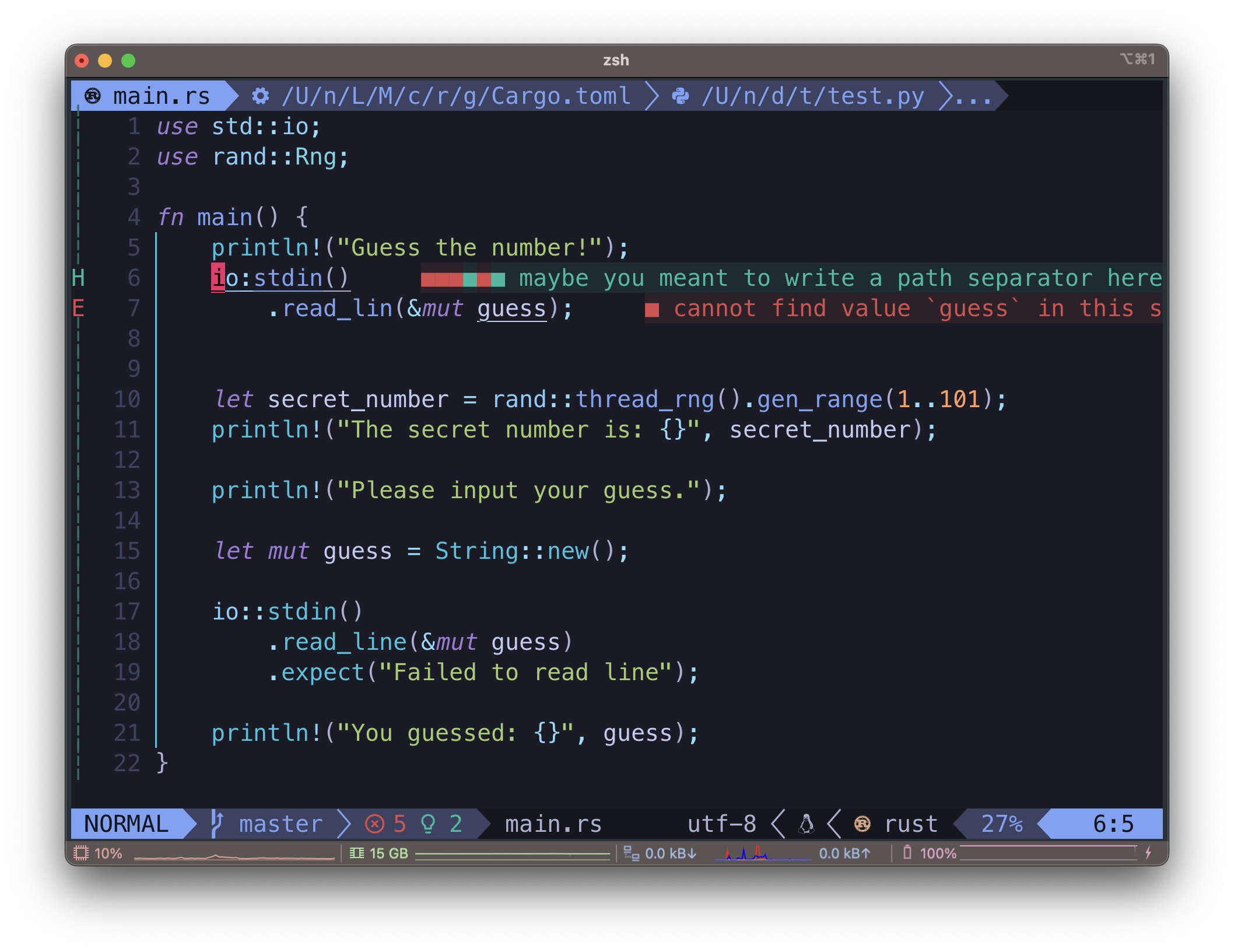Select the 'cannot find value `guess`' error message
1234x952 pixels.
click(x=917, y=308)
